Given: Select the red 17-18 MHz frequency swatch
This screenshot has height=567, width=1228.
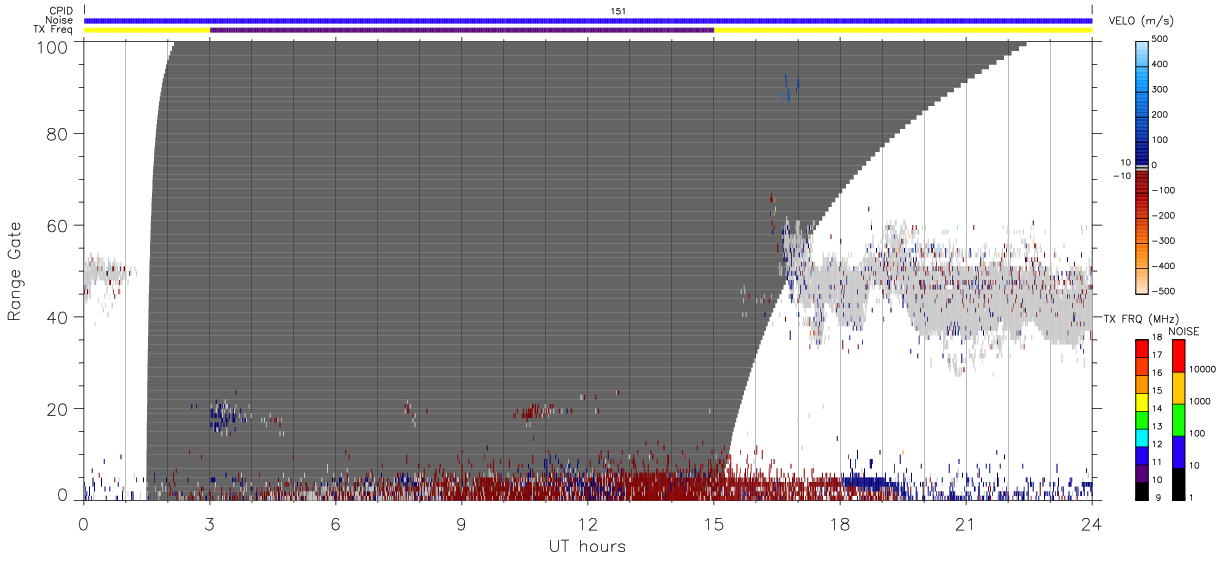Looking at the screenshot, I should pyautogui.click(x=1141, y=349).
